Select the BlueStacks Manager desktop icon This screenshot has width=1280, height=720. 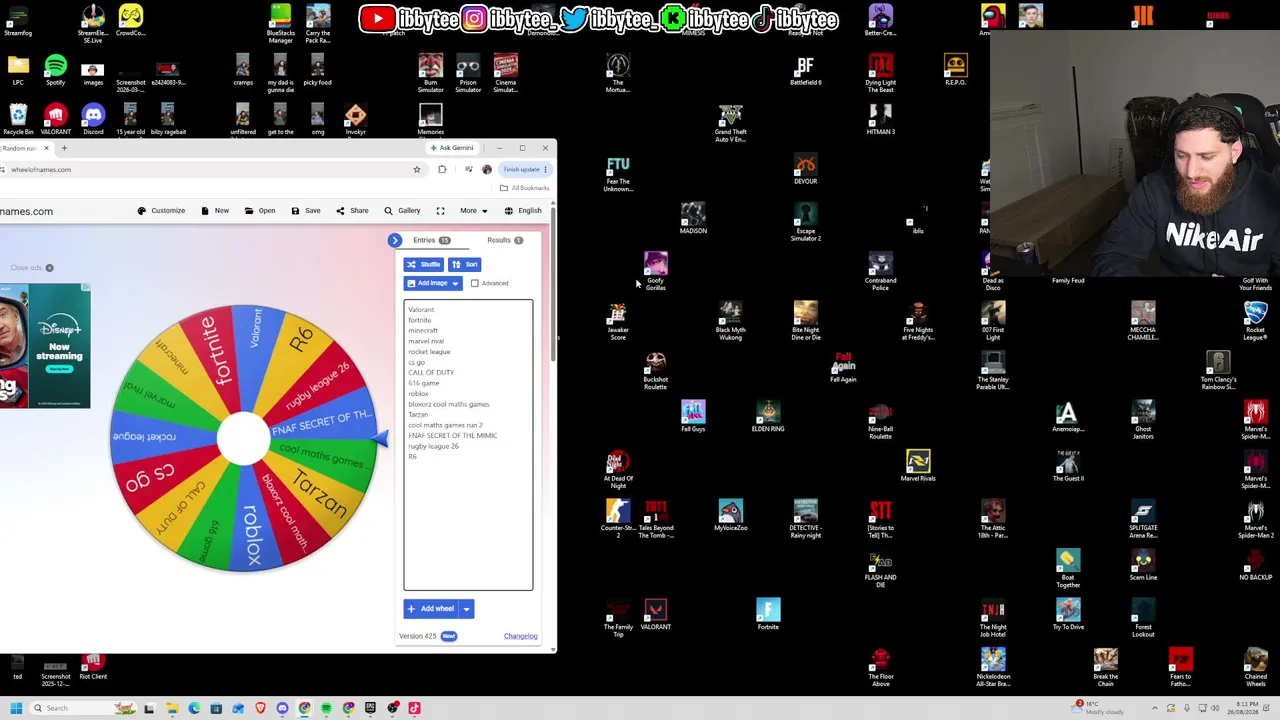tap(281, 24)
